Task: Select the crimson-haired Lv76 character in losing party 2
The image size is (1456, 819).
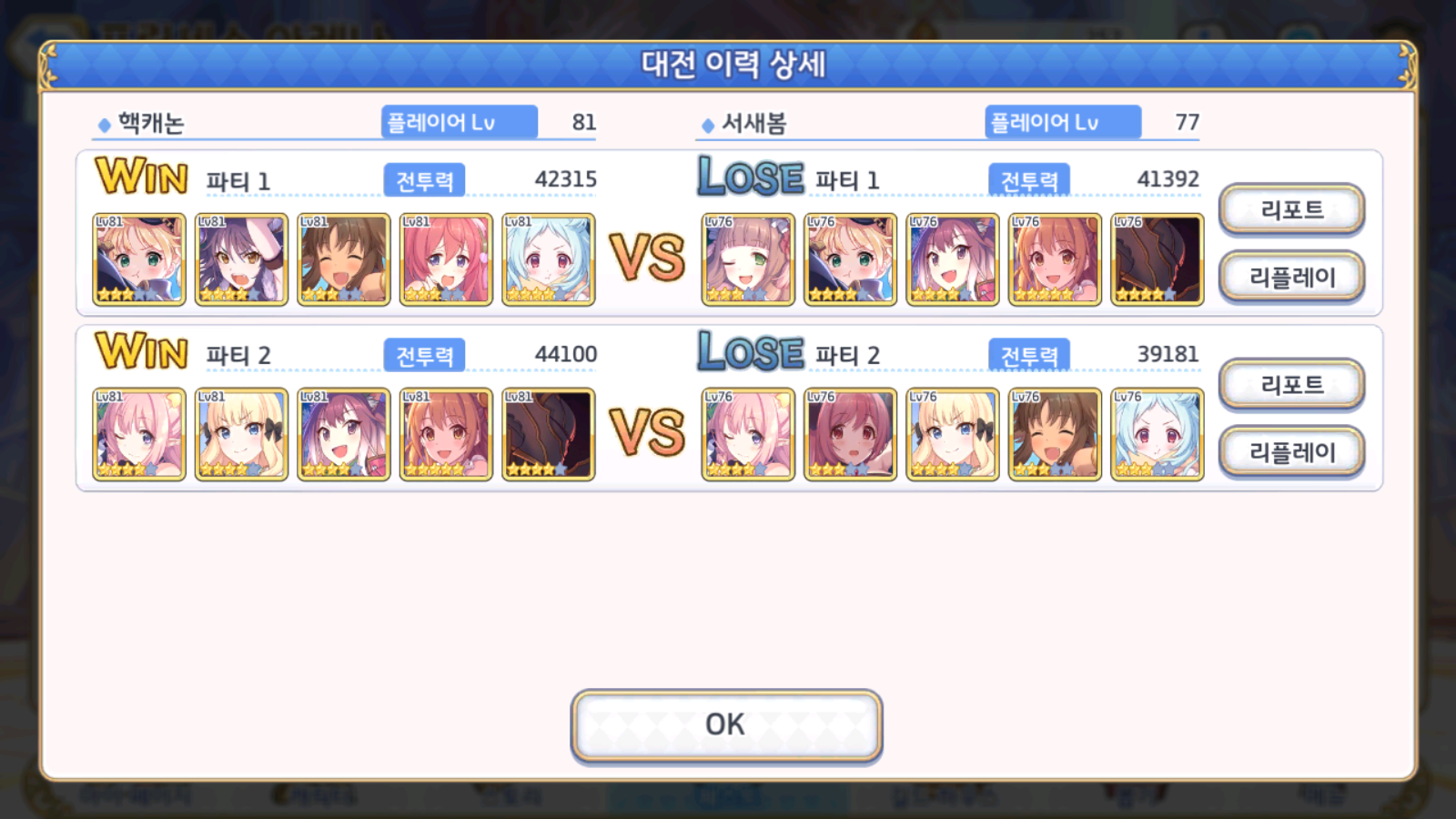Action: click(850, 434)
